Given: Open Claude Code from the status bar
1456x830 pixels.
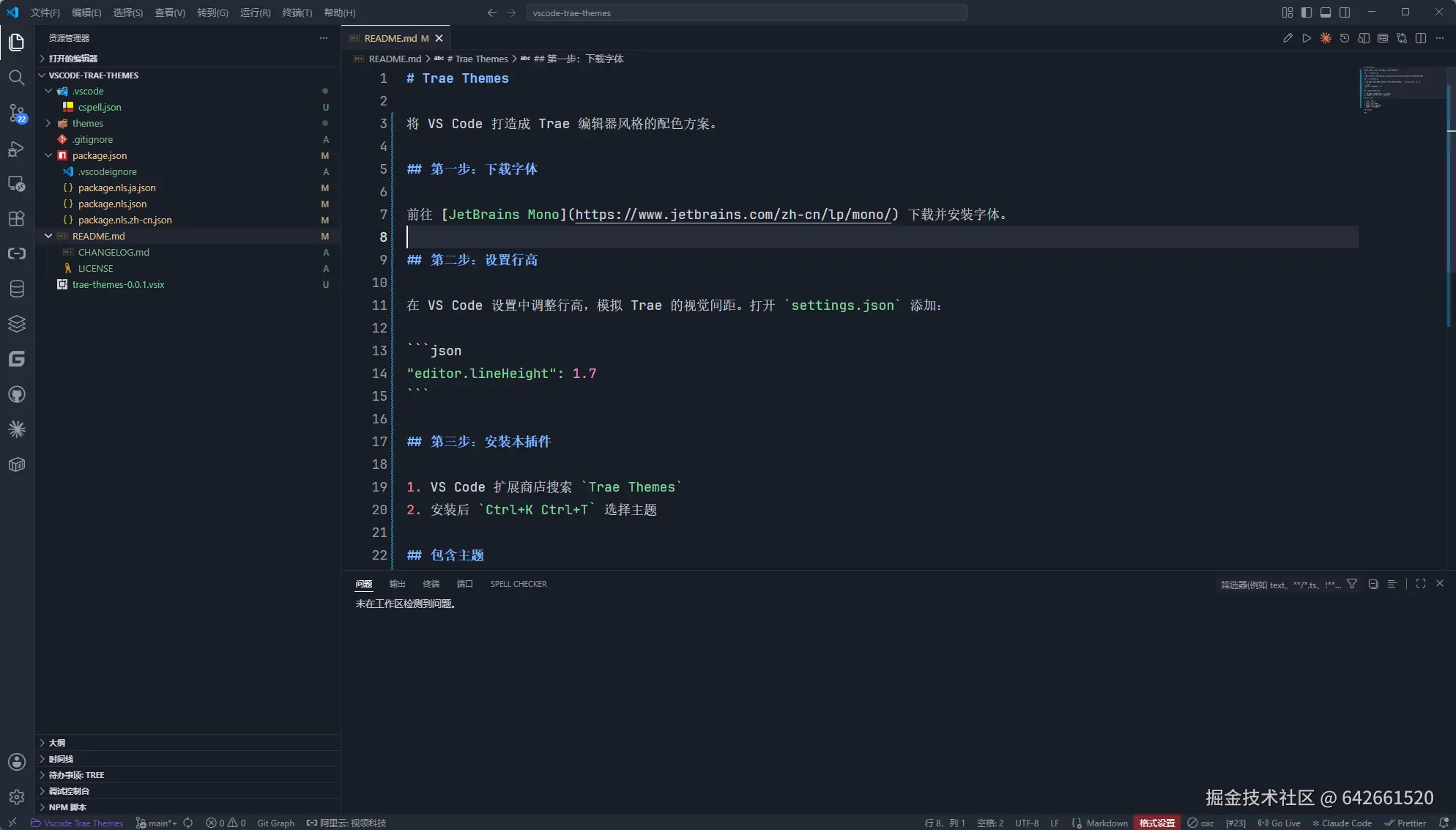Looking at the screenshot, I should [1342, 823].
